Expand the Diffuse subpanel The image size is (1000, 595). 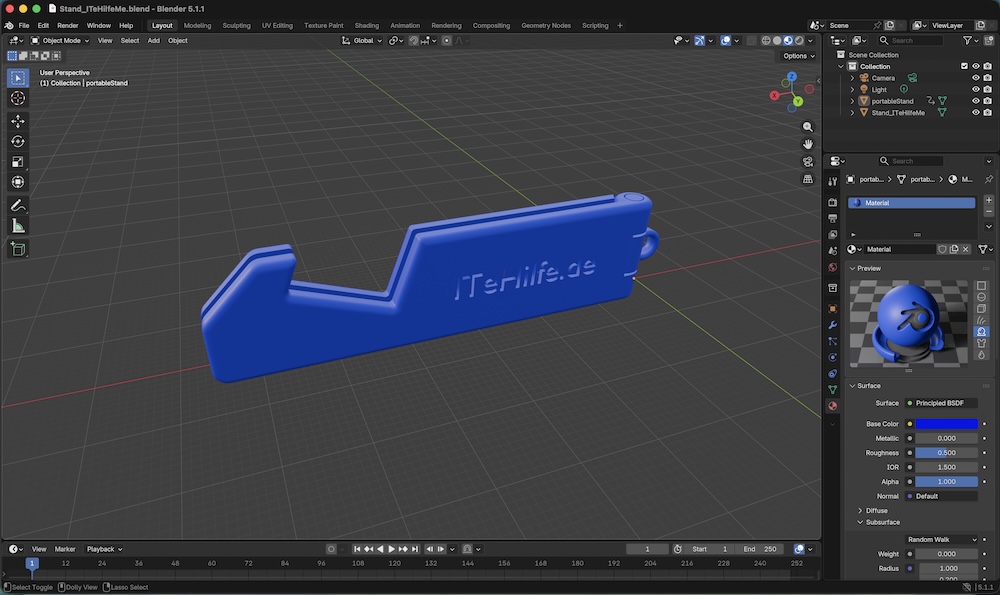point(860,511)
